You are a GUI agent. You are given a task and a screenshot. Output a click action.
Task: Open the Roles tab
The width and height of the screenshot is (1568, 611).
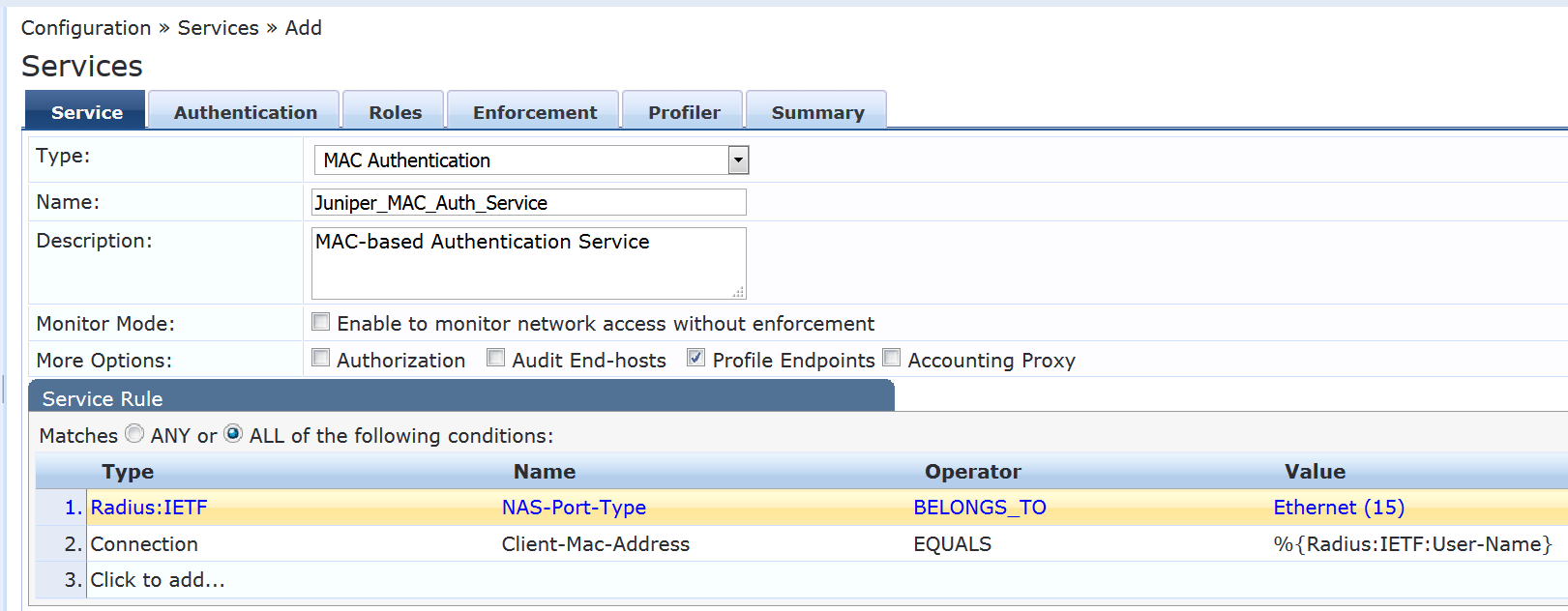(x=395, y=112)
